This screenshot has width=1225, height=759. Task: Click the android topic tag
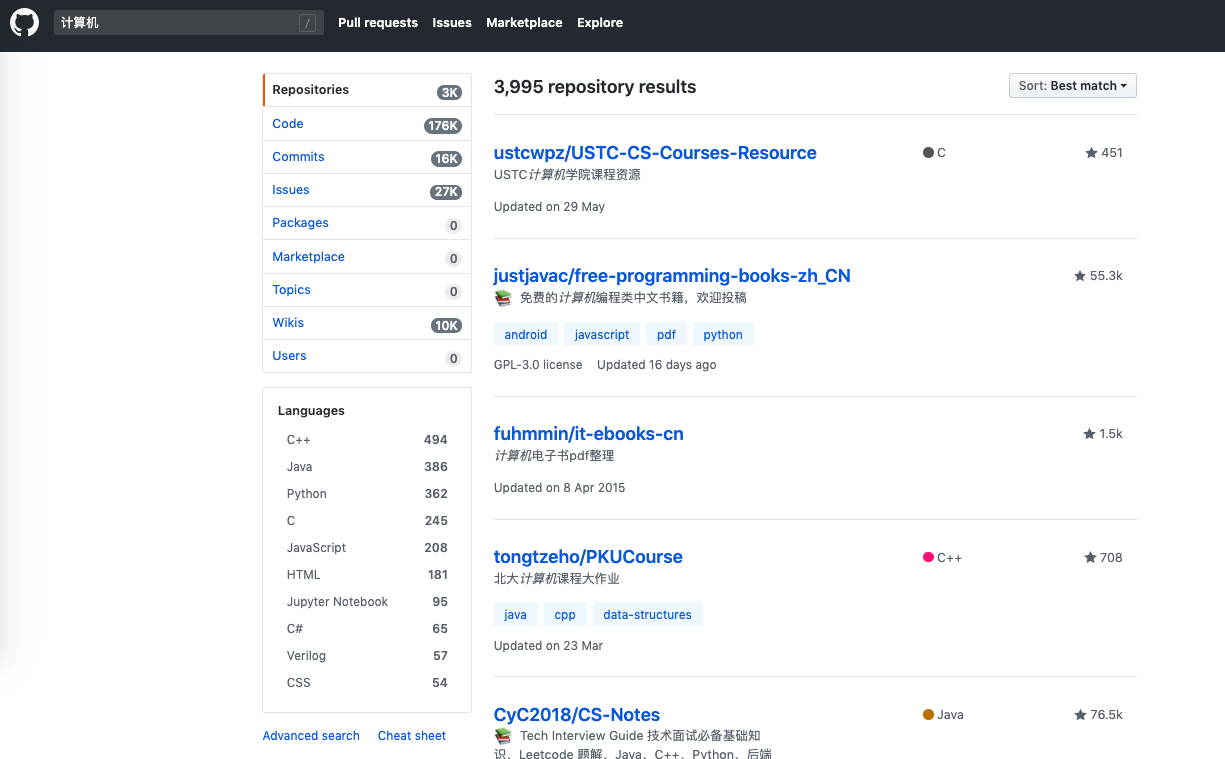coord(526,335)
